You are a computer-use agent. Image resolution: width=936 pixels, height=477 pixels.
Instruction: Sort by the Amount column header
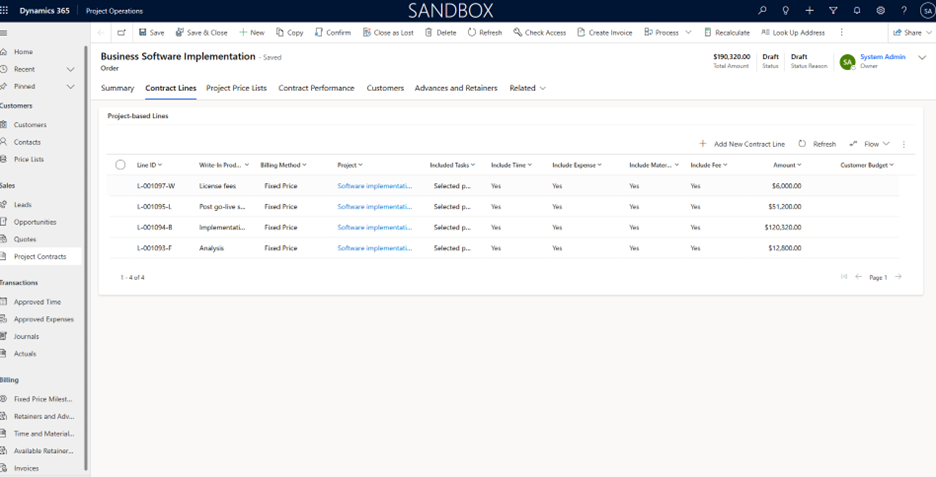pos(785,165)
